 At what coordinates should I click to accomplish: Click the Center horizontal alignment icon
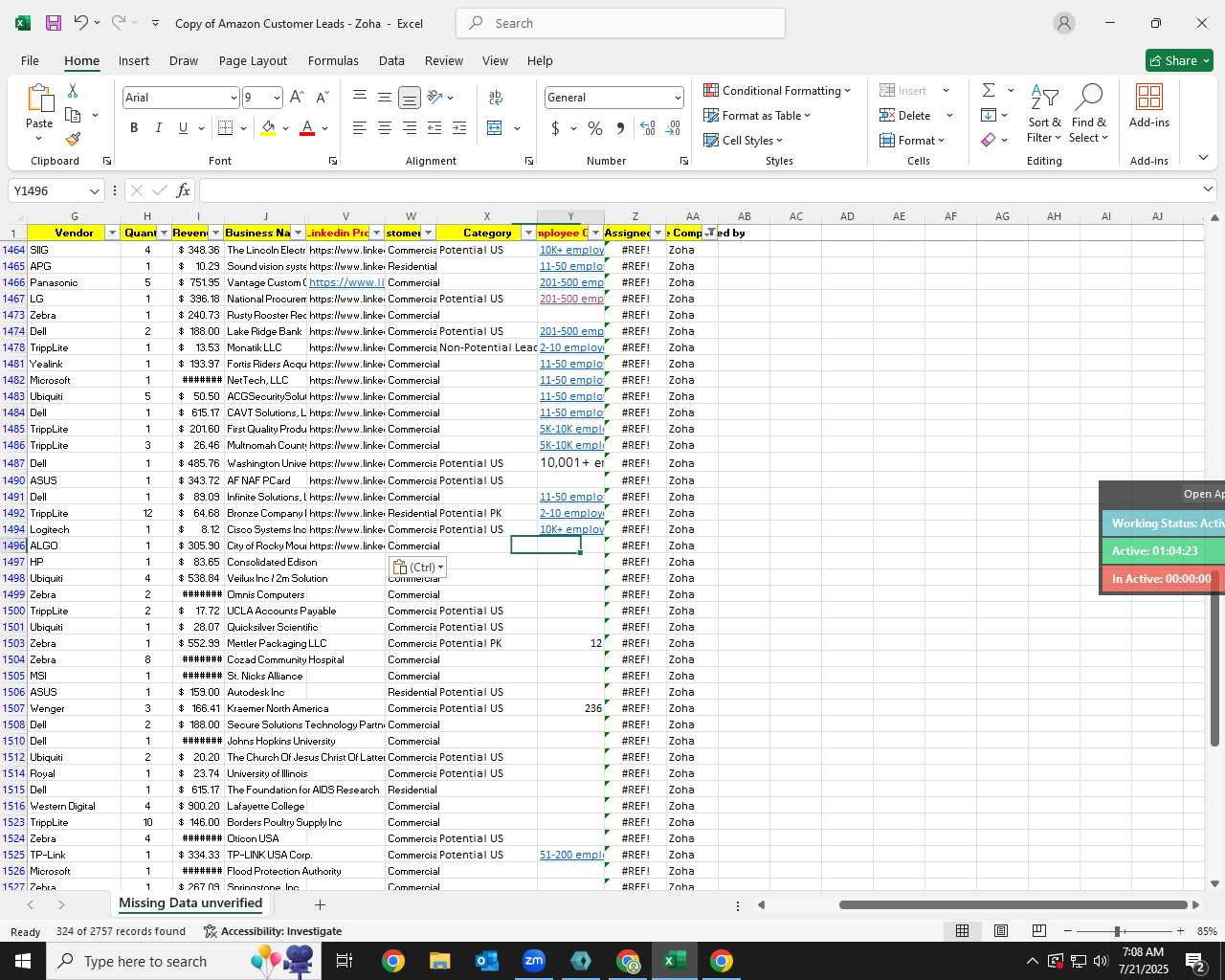pos(384,128)
